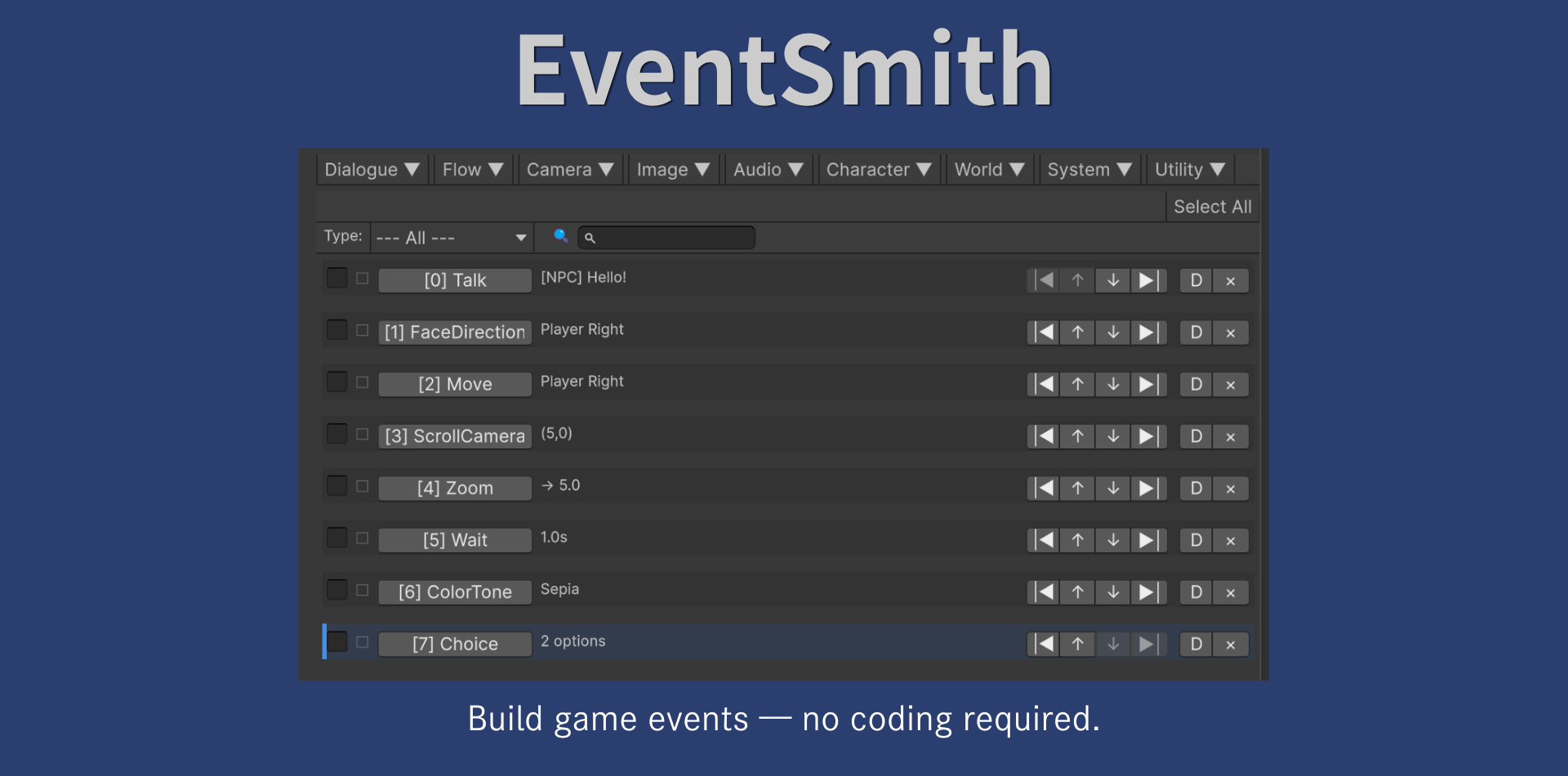This screenshot has width=1568, height=776.
Task: Send the Wait event to the bottom
Action: click(1149, 540)
